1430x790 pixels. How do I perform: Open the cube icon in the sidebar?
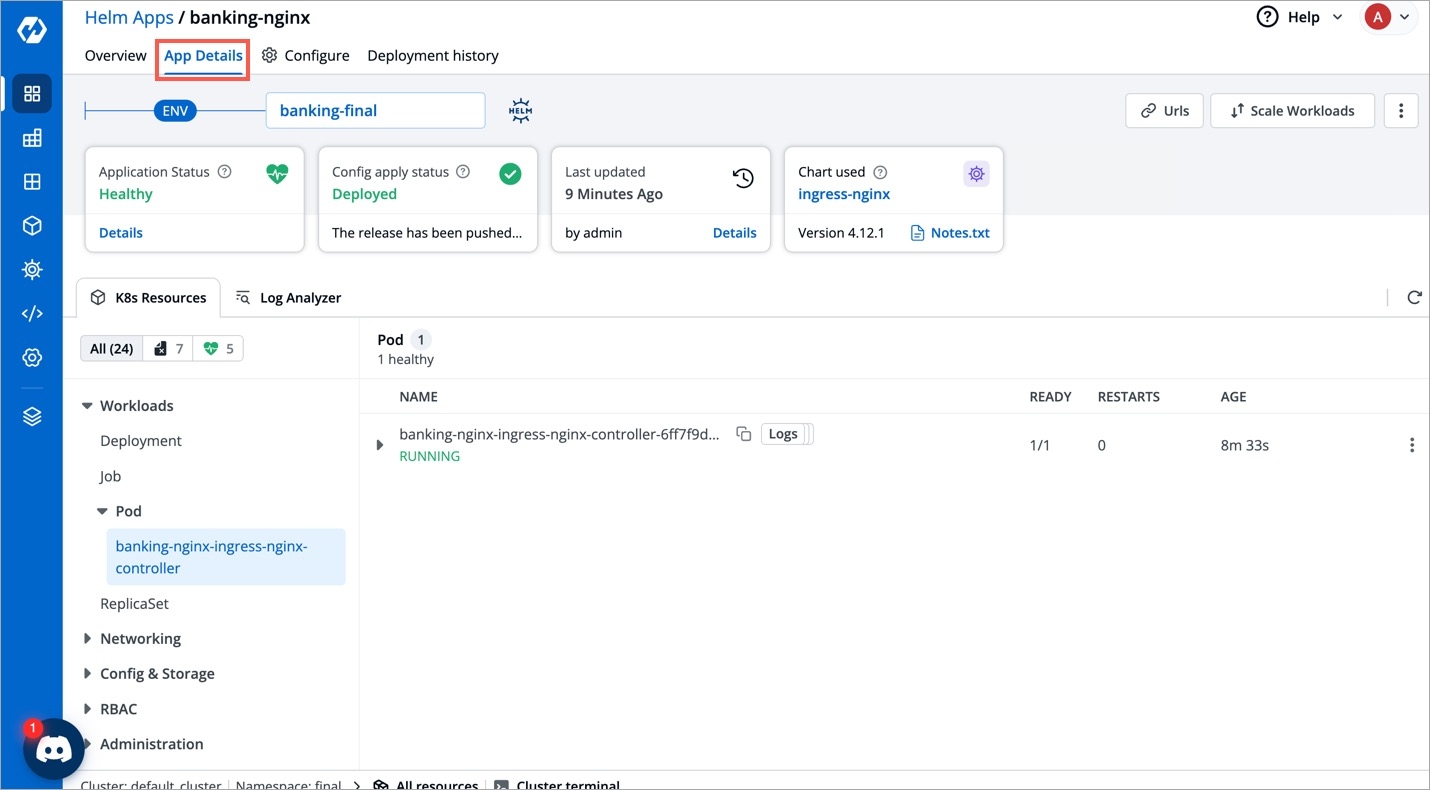[32, 226]
